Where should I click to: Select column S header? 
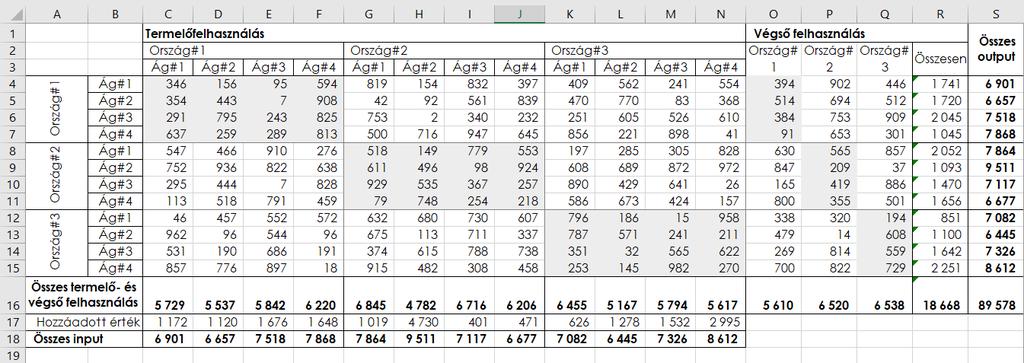(996, 12)
